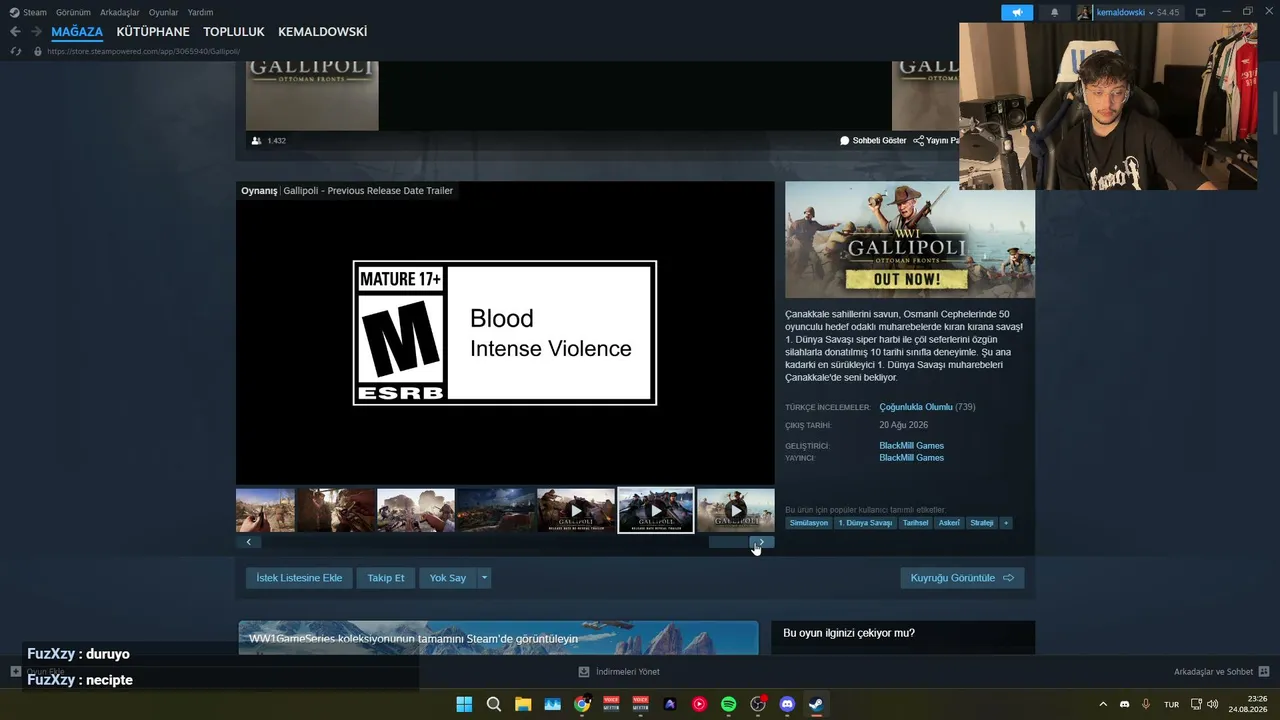Open the Steam menu

(x=35, y=12)
